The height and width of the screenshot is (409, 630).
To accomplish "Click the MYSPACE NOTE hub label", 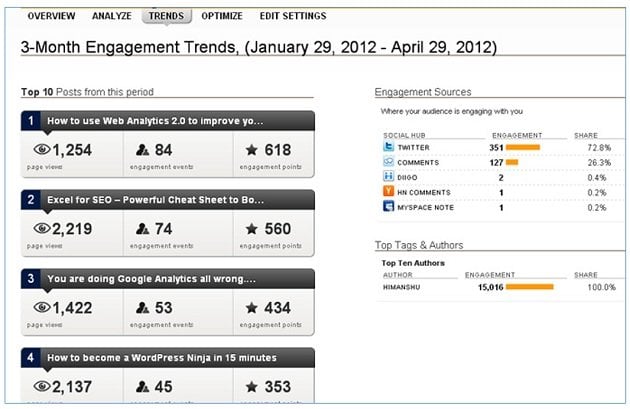I will pos(425,207).
